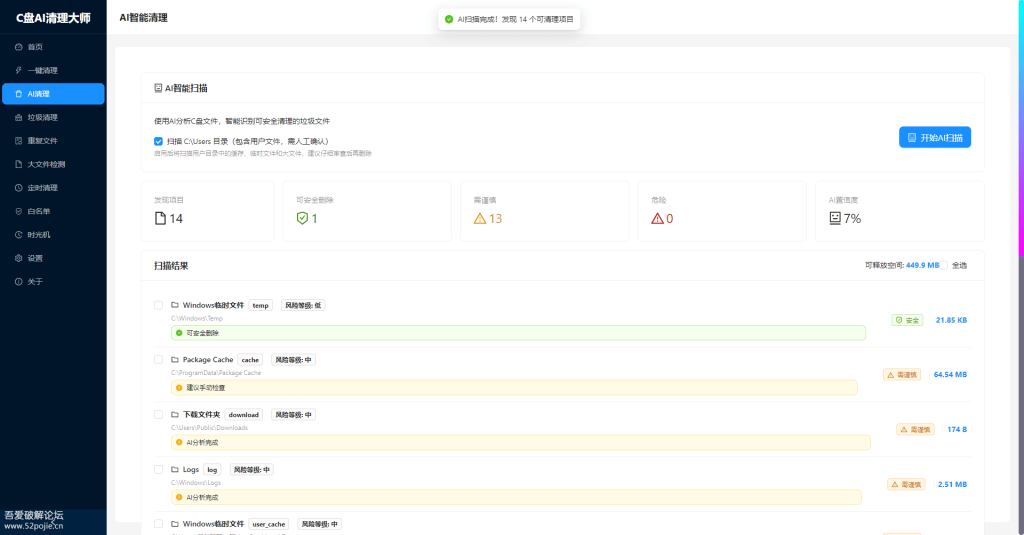Click the 大文件检测 file icon
Viewport: 1024px width, 535px height.
19,164
